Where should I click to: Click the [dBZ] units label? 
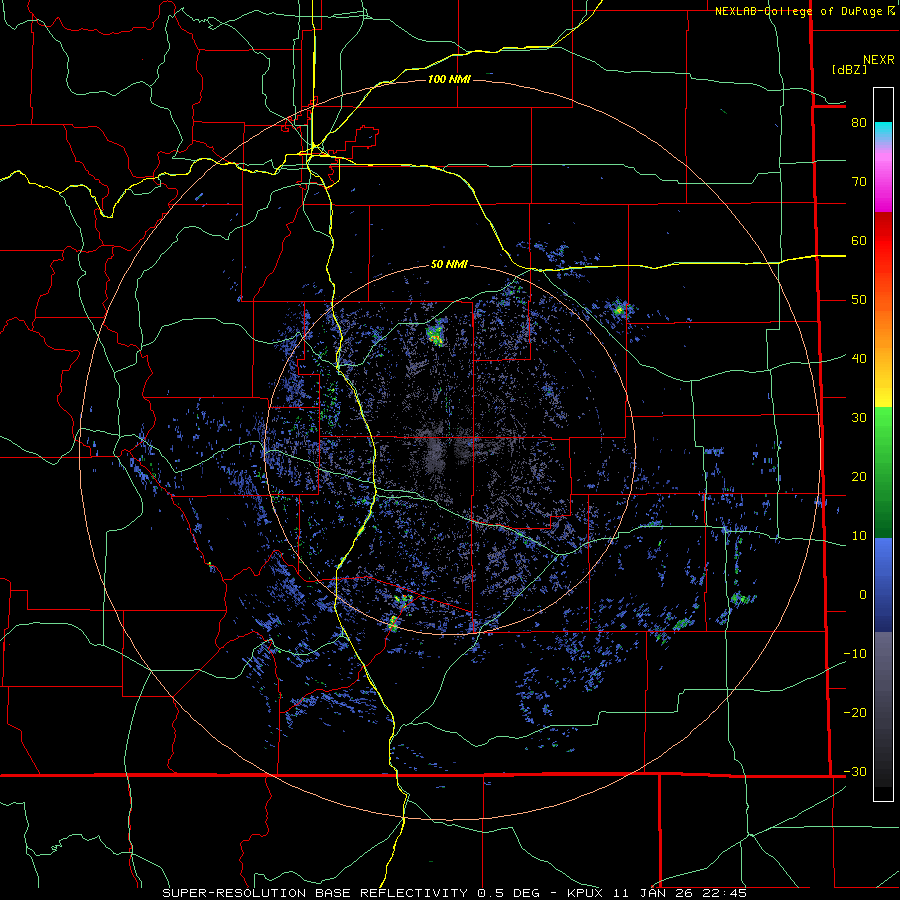[849, 69]
